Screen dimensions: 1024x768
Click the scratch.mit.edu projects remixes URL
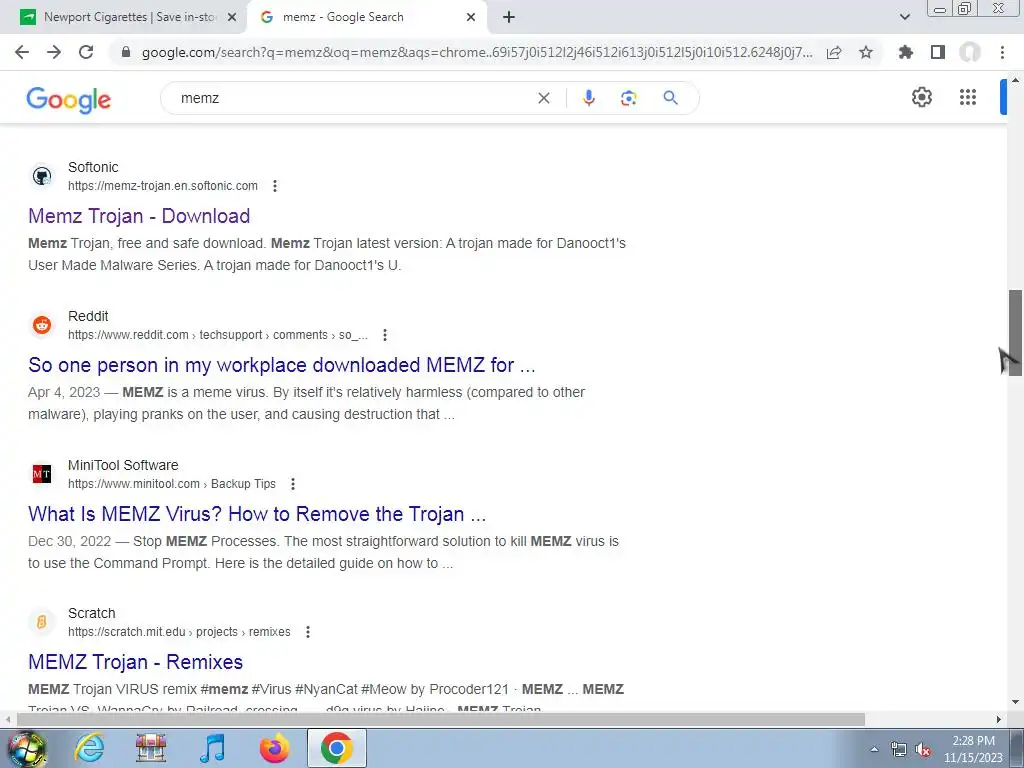point(179,632)
